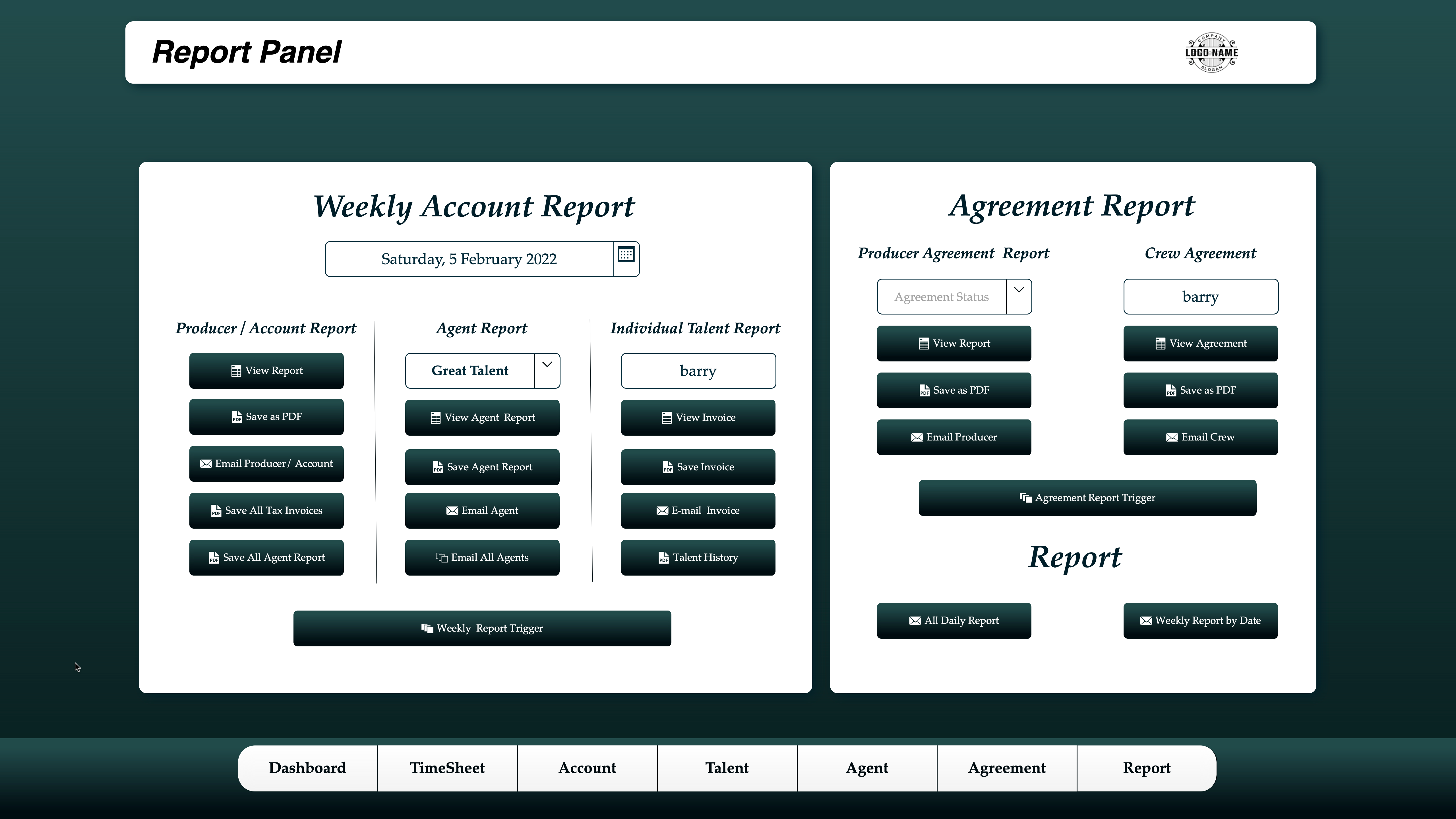Click Weekly Report by Date button
Viewport: 1456px width, 819px height.
[x=1200, y=621]
